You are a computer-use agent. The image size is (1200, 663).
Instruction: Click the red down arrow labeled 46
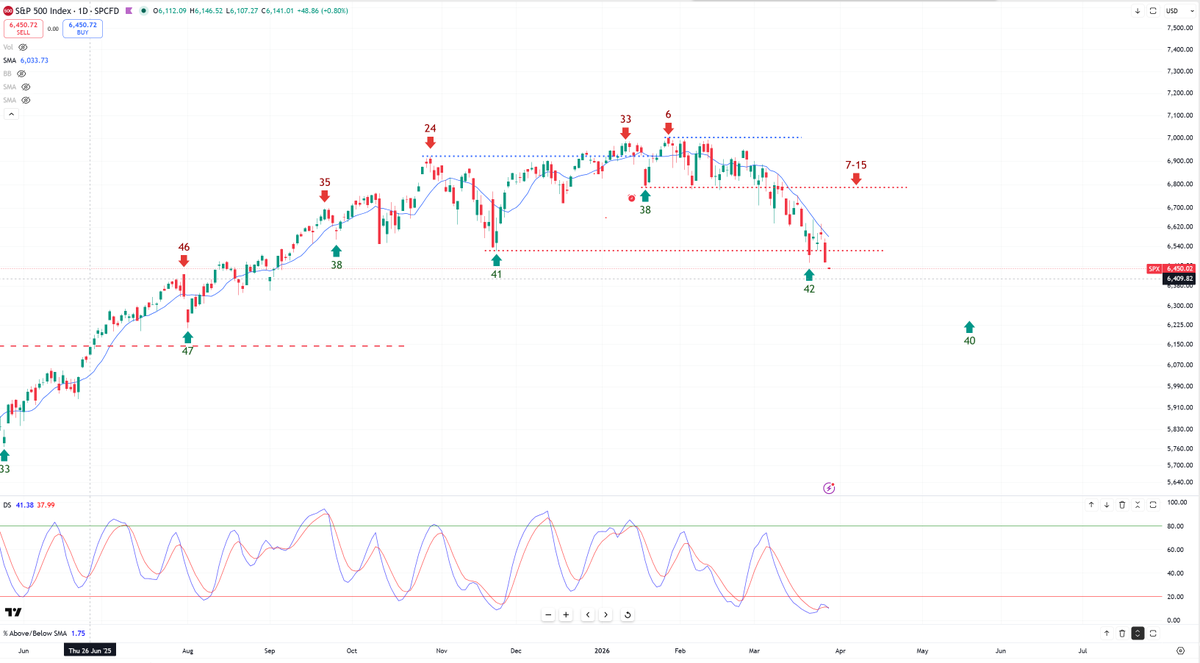click(184, 260)
